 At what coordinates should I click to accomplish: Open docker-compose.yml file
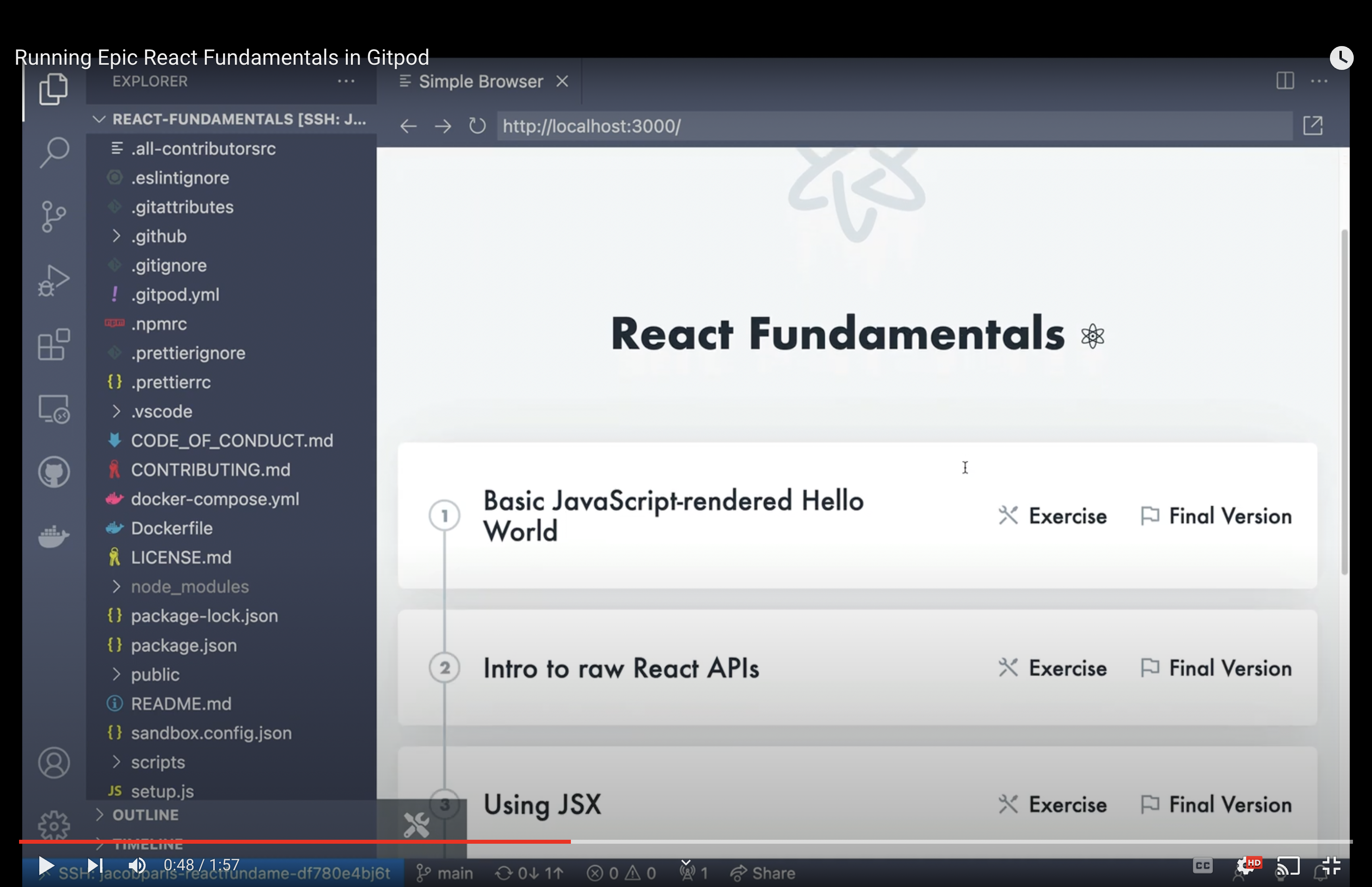pyautogui.click(x=231, y=499)
